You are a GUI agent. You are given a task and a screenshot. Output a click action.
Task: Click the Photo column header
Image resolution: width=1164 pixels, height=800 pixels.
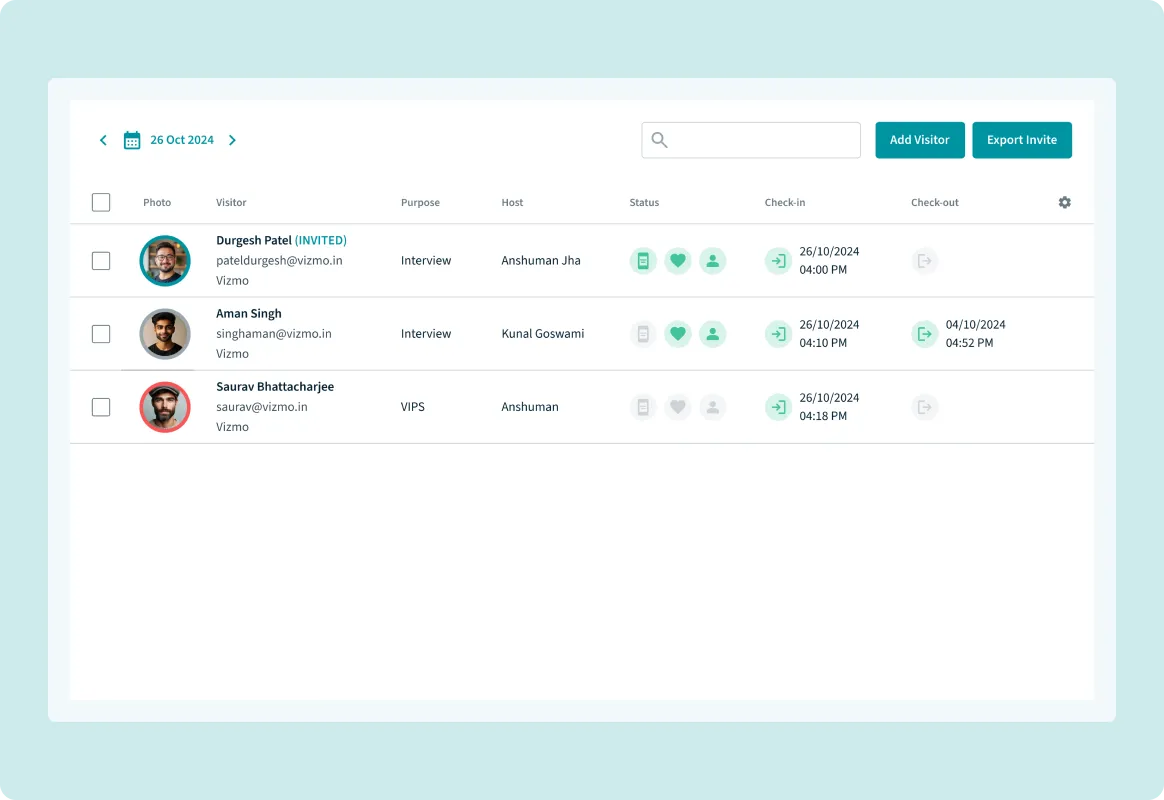[x=157, y=203]
